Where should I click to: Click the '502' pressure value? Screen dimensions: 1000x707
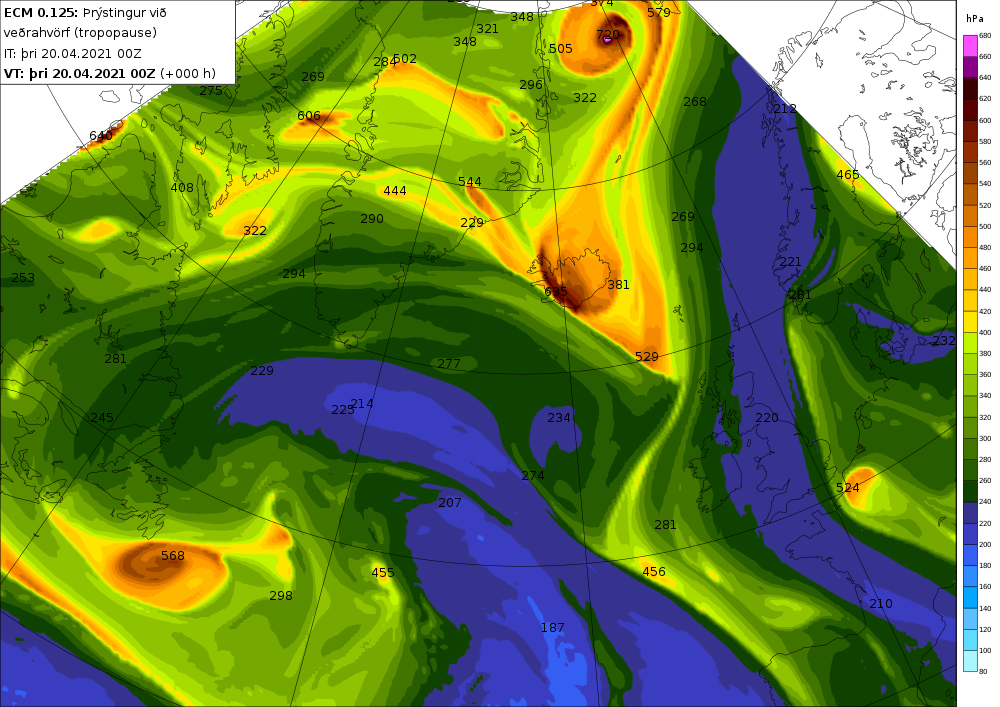coord(405,59)
